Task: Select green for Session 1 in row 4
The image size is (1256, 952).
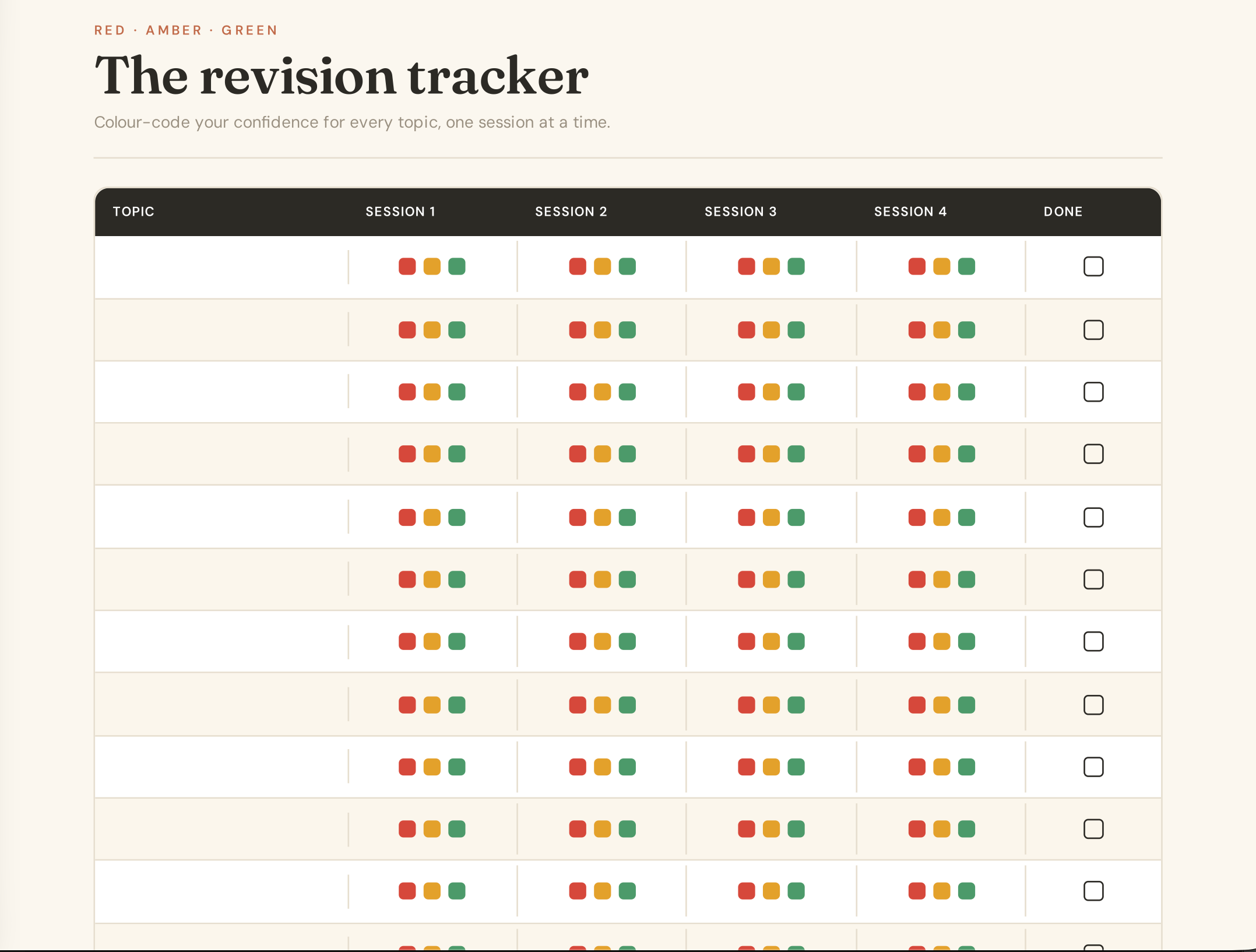Action: [x=457, y=454]
